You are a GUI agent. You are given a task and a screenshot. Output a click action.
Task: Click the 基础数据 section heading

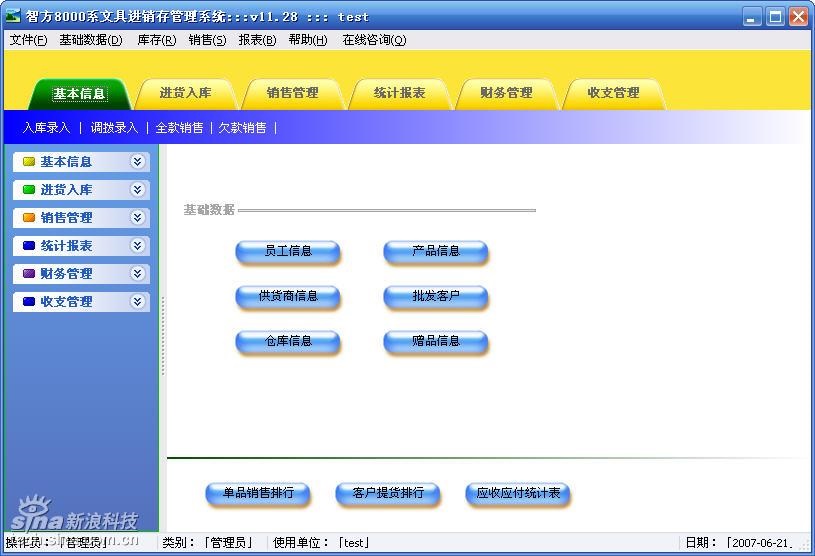click(209, 210)
